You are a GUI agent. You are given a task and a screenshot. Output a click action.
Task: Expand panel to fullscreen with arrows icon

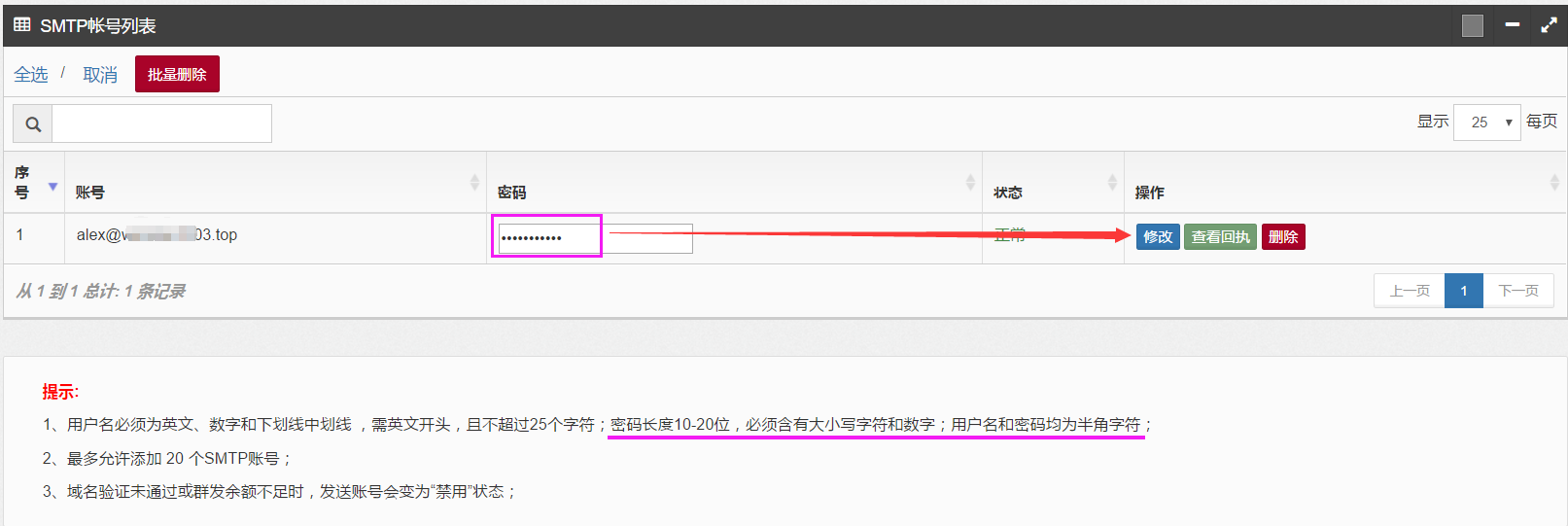(1549, 25)
